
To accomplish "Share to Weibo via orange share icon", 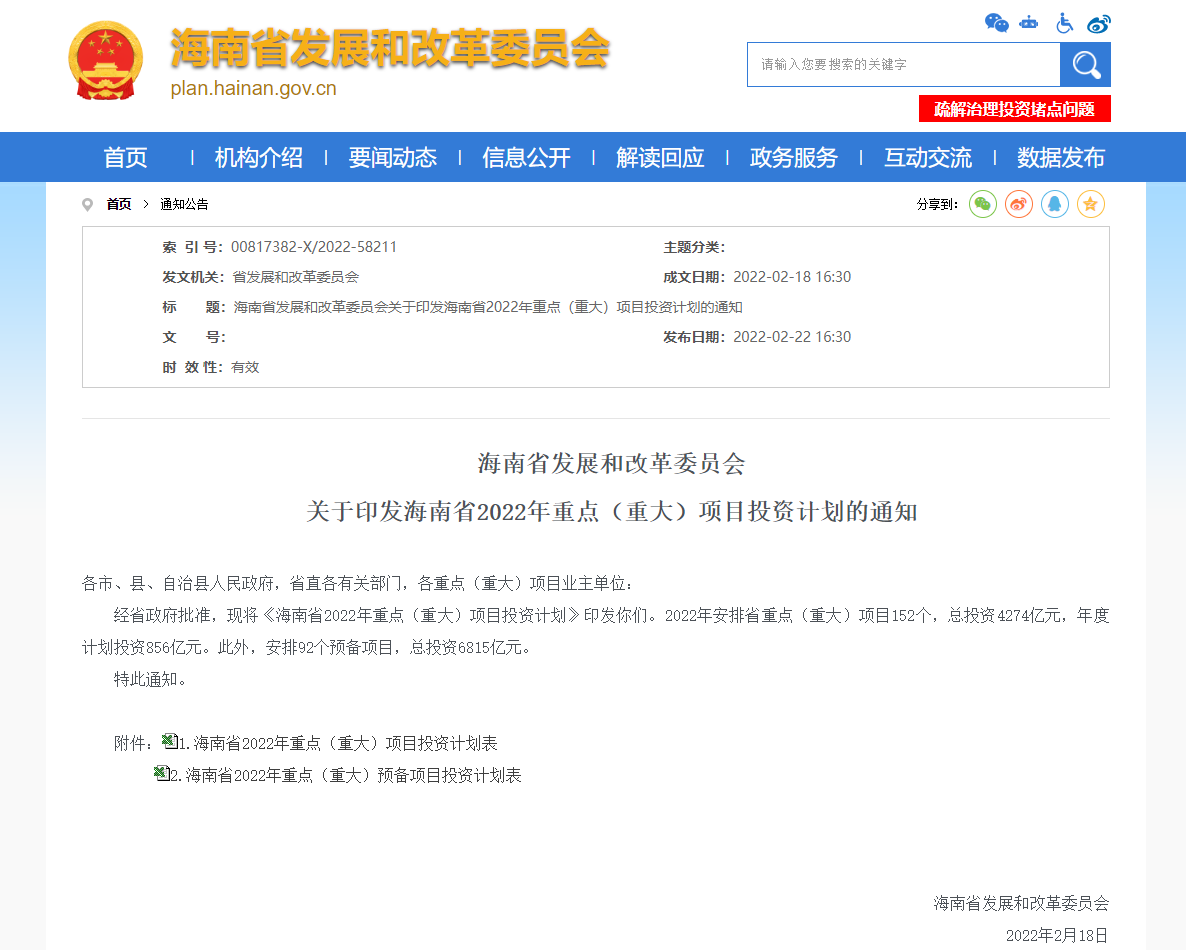I will [1019, 204].
